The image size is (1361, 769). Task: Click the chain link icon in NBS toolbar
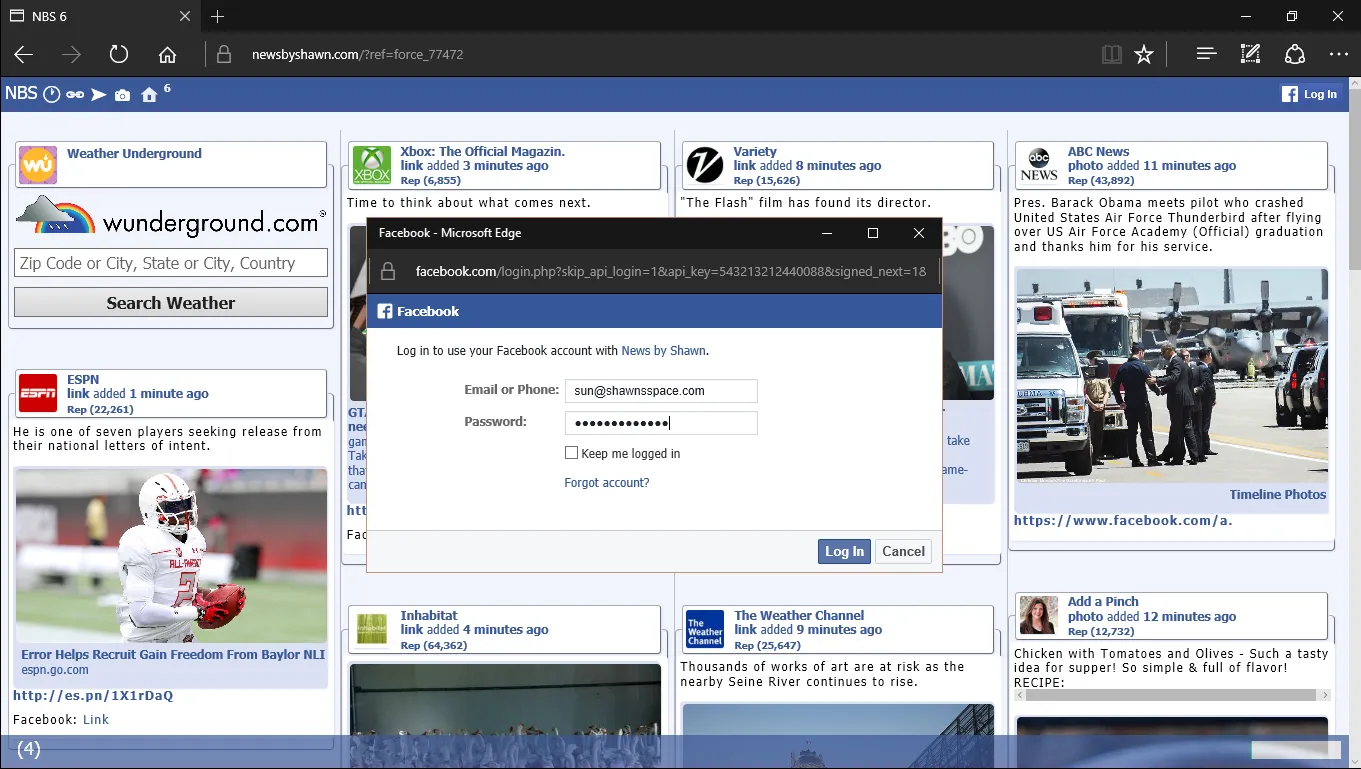point(75,95)
